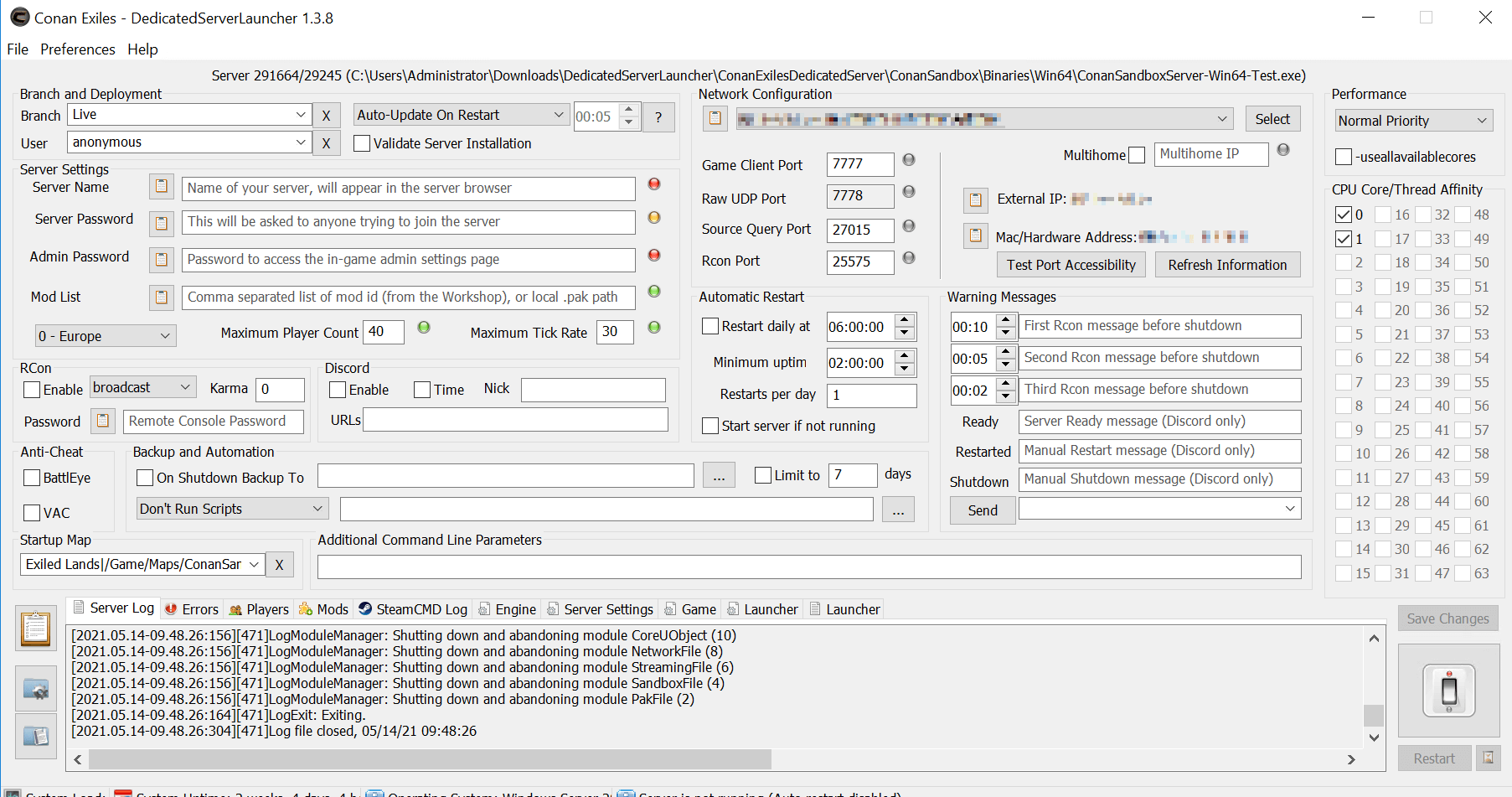Image resolution: width=1512 pixels, height=797 pixels.
Task: Switch to the SteamCMD Log tab
Action: click(412, 609)
